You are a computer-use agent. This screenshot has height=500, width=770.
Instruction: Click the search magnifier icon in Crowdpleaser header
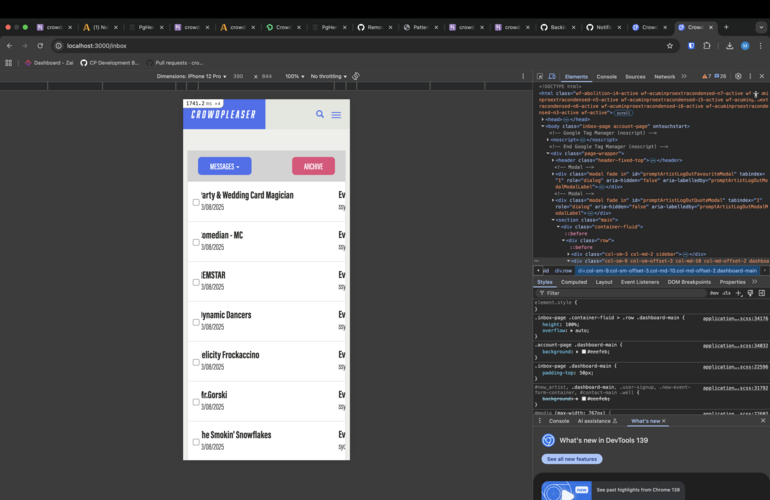pos(320,114)
